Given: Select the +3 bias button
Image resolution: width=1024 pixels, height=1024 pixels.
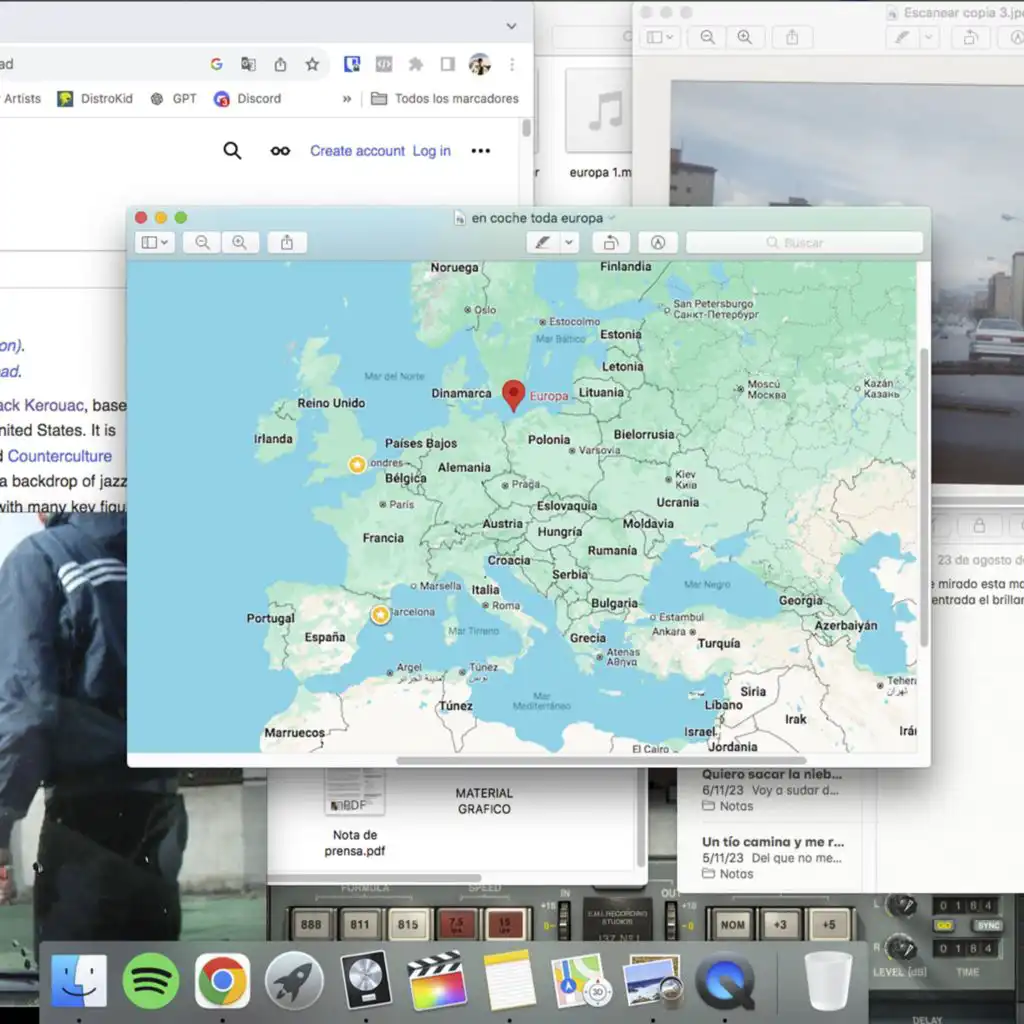Looking at the screenshot, I should click(780, 925).
